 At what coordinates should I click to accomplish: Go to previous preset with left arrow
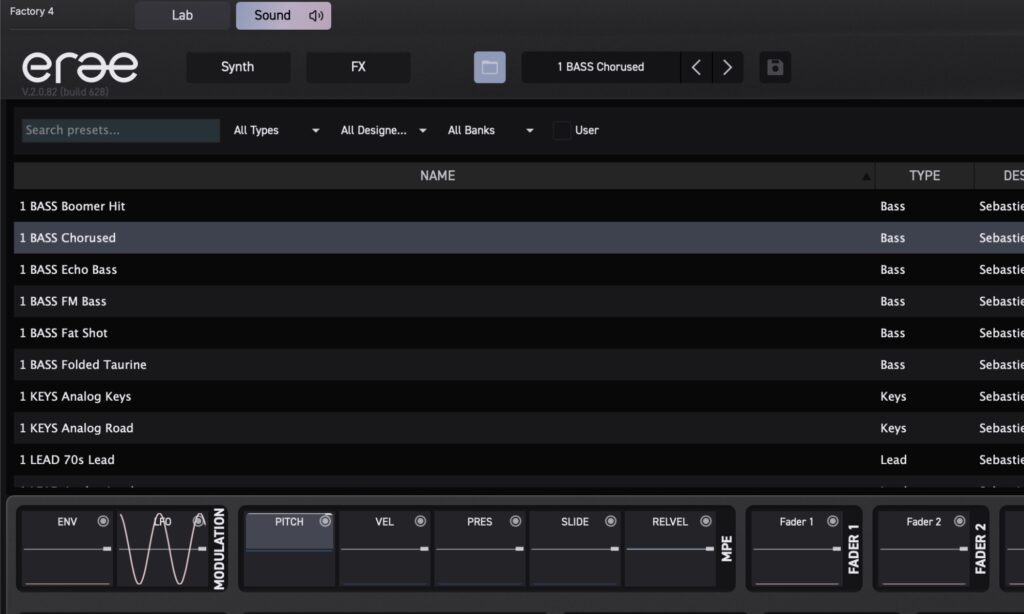coord(696,67)
